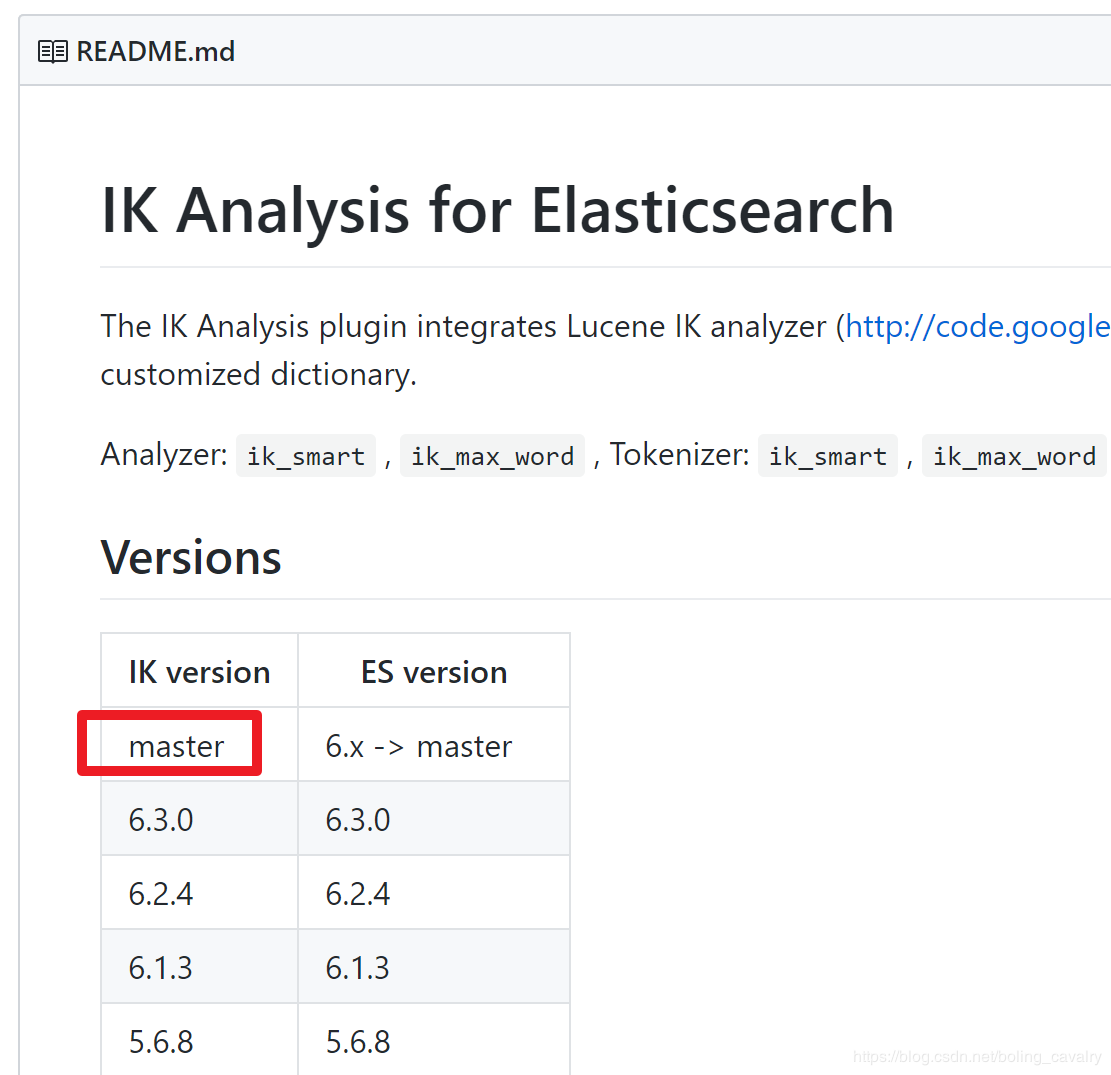The width and height of the screenshot is (1111, 1075).
Task: Click the 'Tokenizer:' label text
Action: (x=679, y=454)
